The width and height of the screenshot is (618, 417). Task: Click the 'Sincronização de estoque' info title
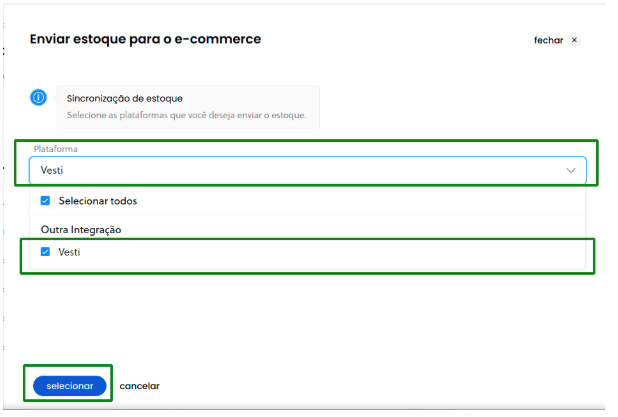pyautogui.click(x=125, y=98)
